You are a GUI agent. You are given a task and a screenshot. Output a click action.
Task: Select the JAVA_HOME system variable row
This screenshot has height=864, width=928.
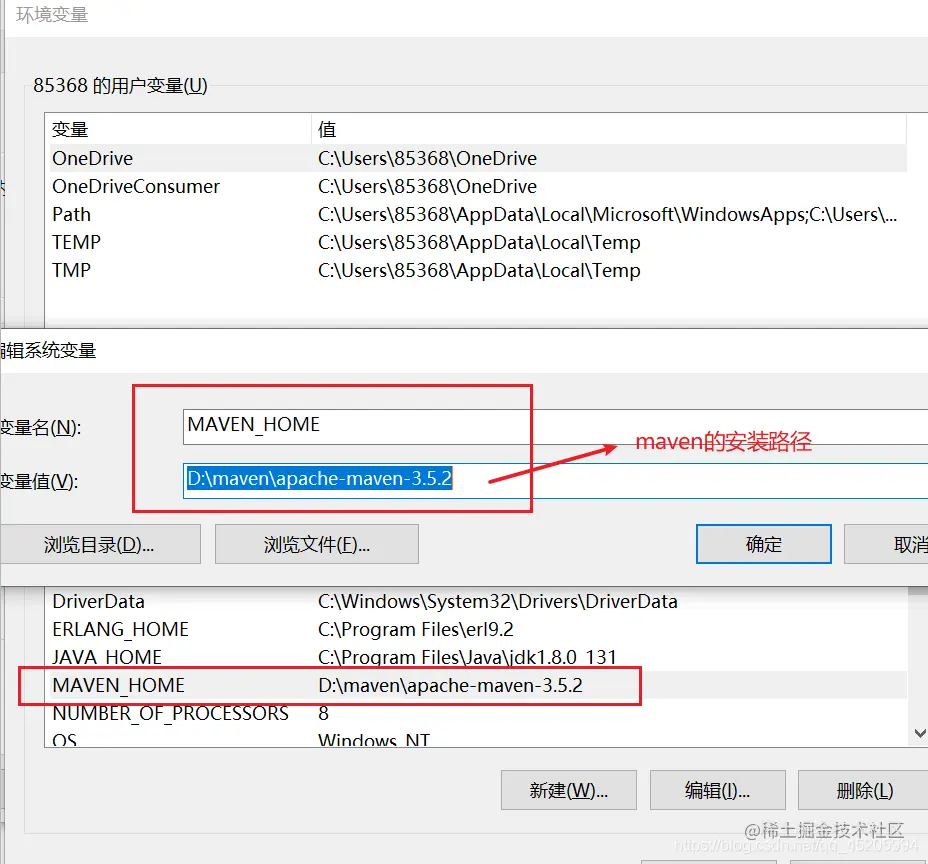click(478, 657)
